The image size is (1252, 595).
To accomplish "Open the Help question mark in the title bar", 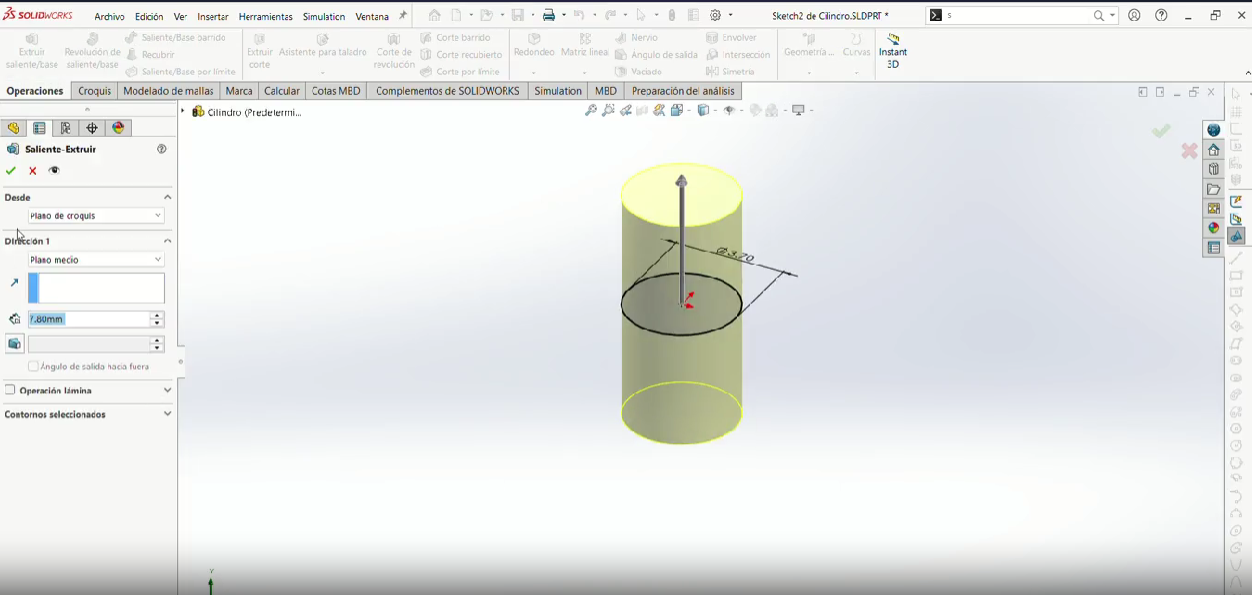I will coord(1161,16).
